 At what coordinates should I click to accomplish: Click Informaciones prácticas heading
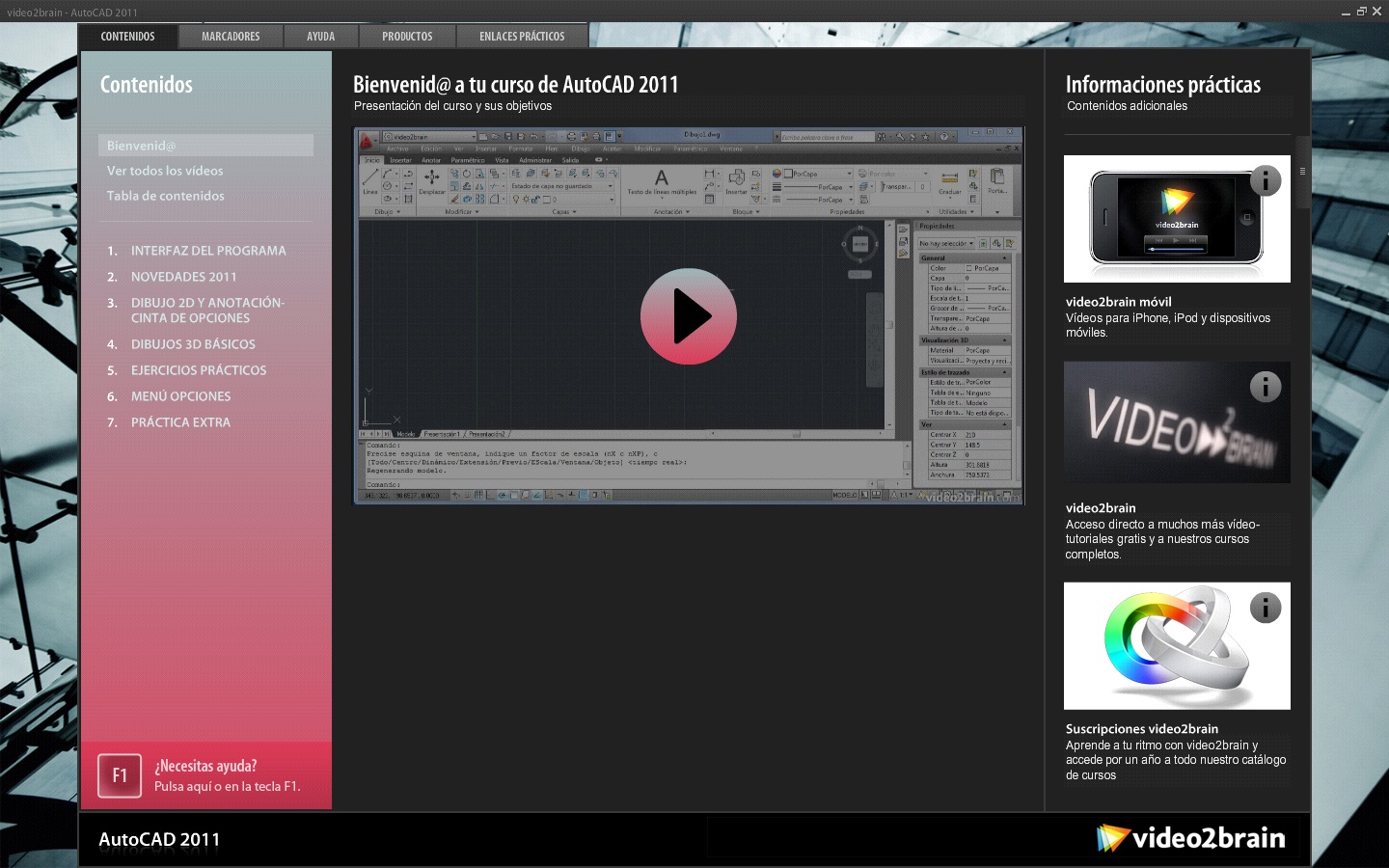[x=1162, y=85]
